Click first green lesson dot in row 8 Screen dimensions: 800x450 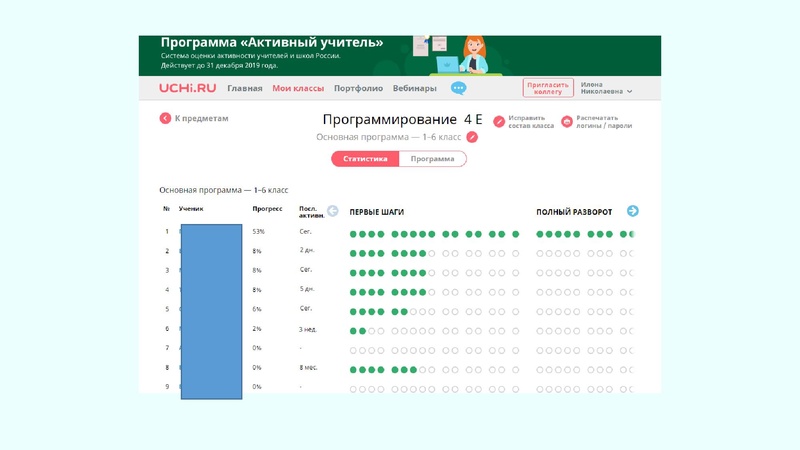click(353, 370)
